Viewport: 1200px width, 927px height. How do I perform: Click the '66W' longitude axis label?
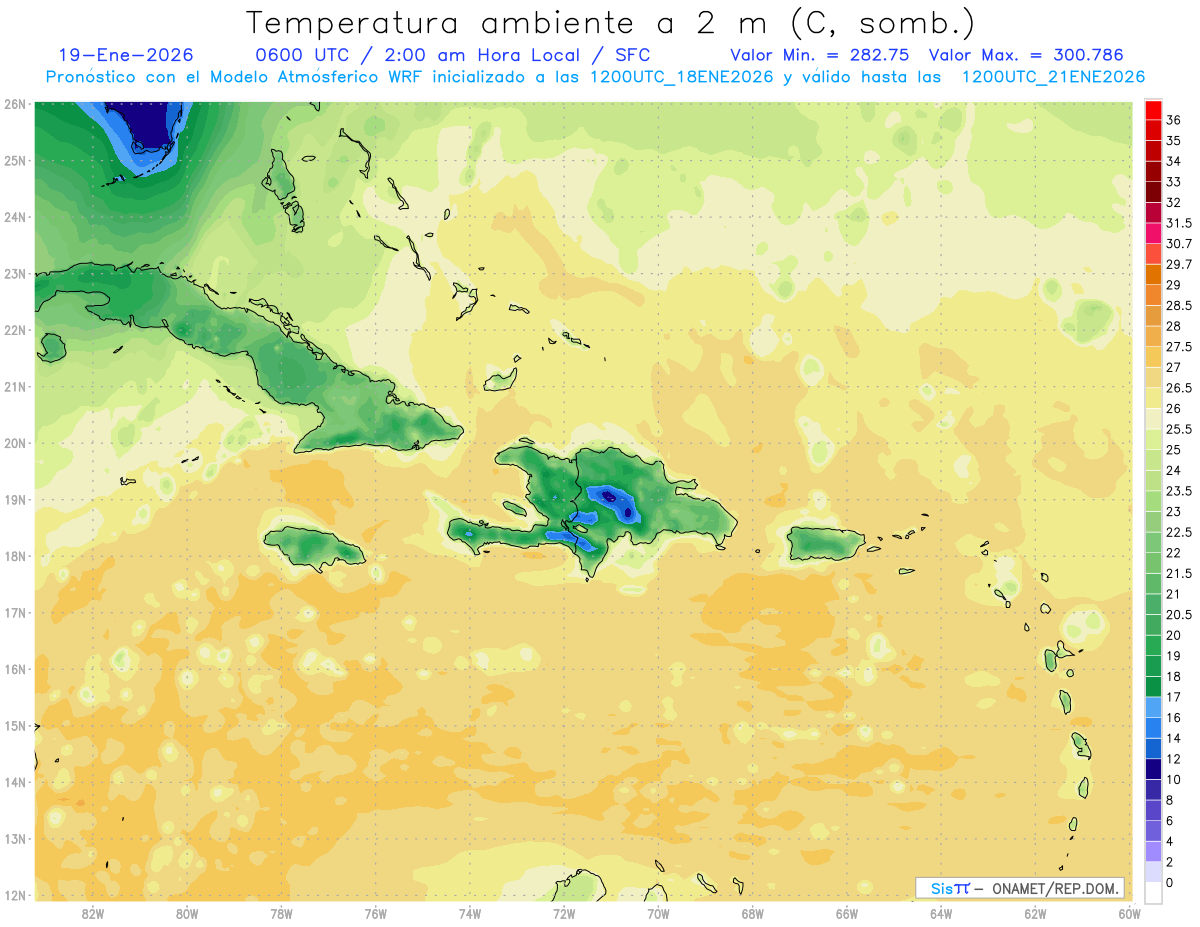point(847,913)
